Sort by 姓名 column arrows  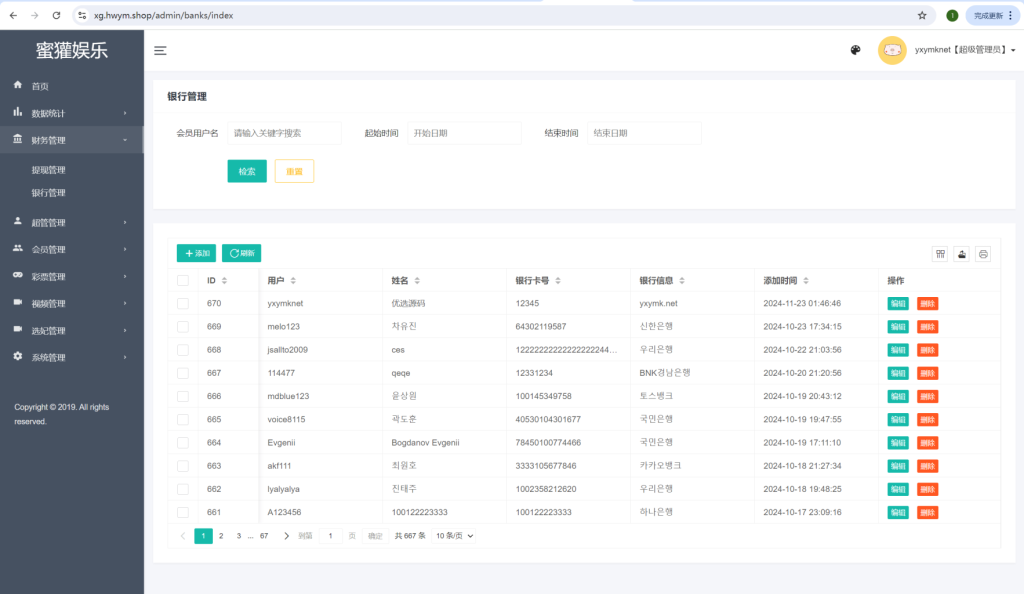pos(417,281)
